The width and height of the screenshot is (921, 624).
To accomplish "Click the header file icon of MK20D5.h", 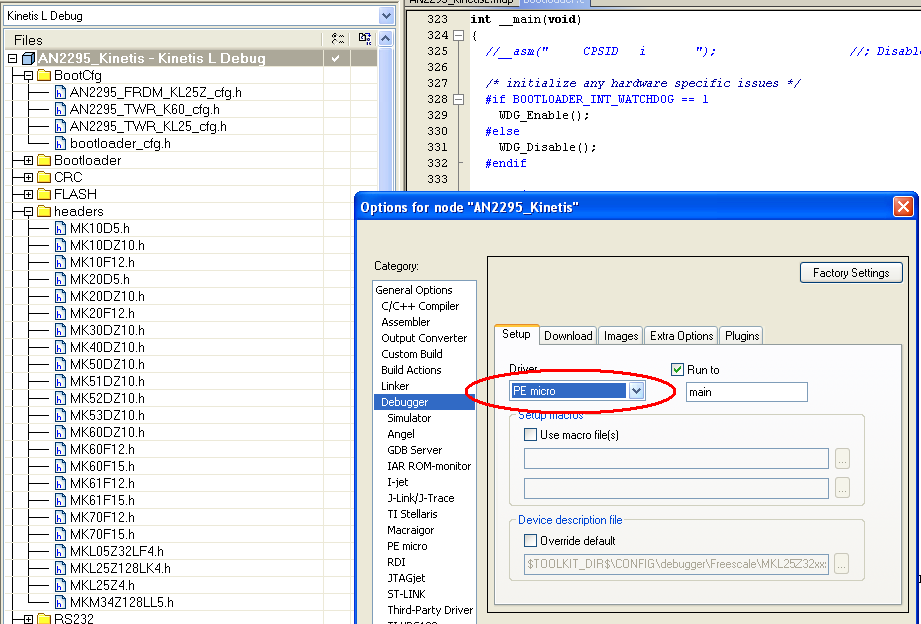I will click(60, 280).
